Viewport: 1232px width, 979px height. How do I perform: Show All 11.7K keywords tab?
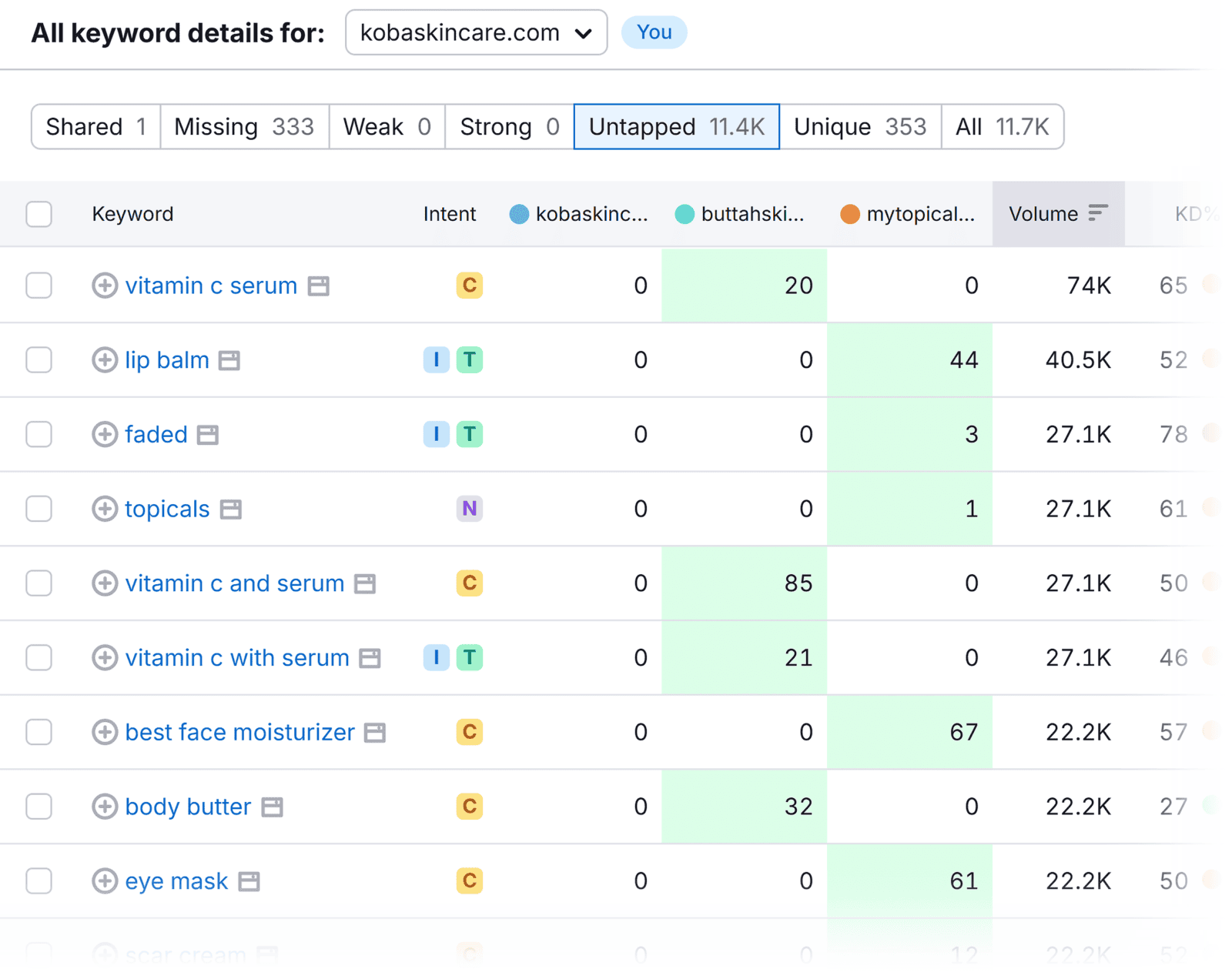[x=1003, y=126]
